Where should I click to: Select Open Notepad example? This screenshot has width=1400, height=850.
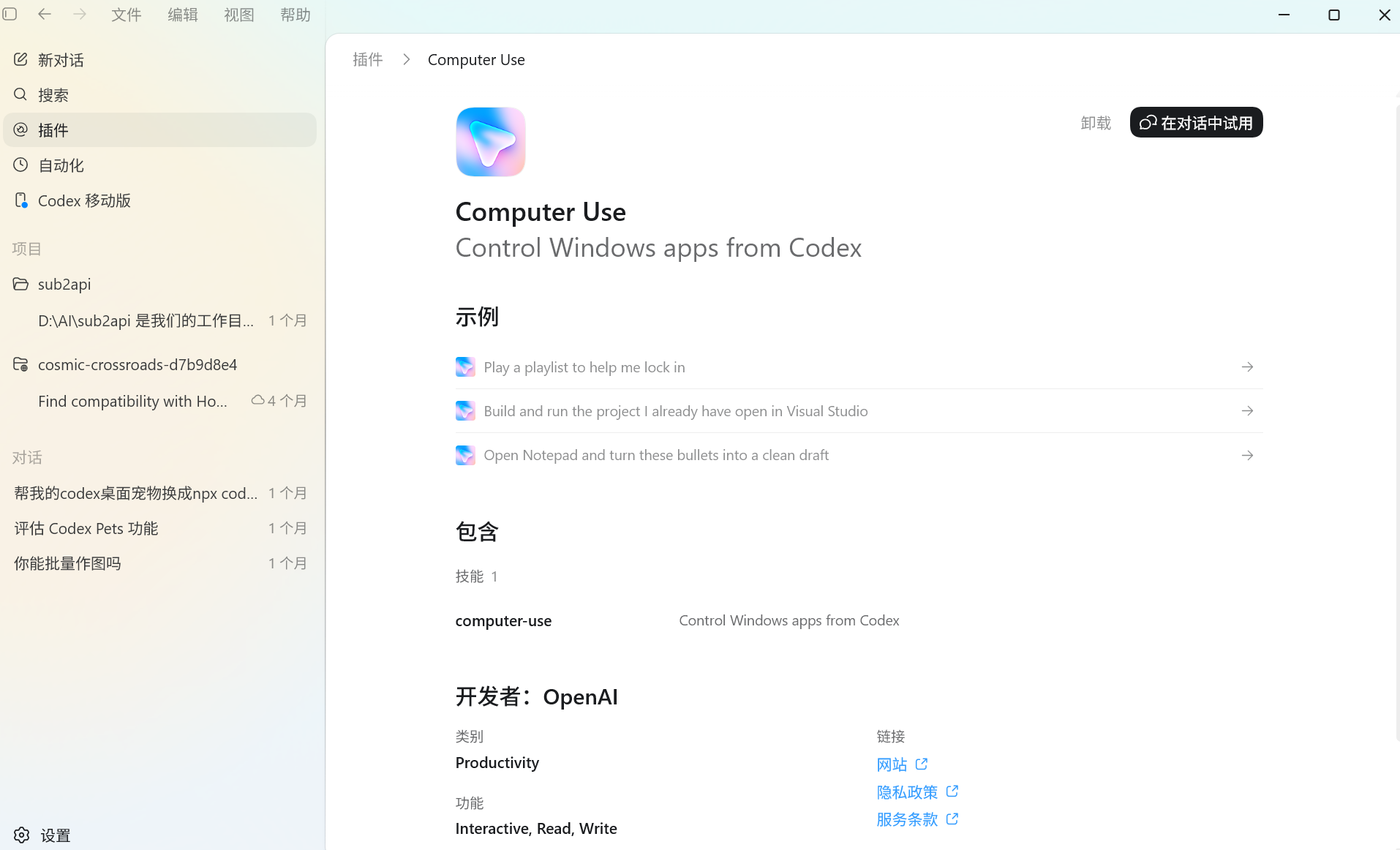tap(859, 455)
